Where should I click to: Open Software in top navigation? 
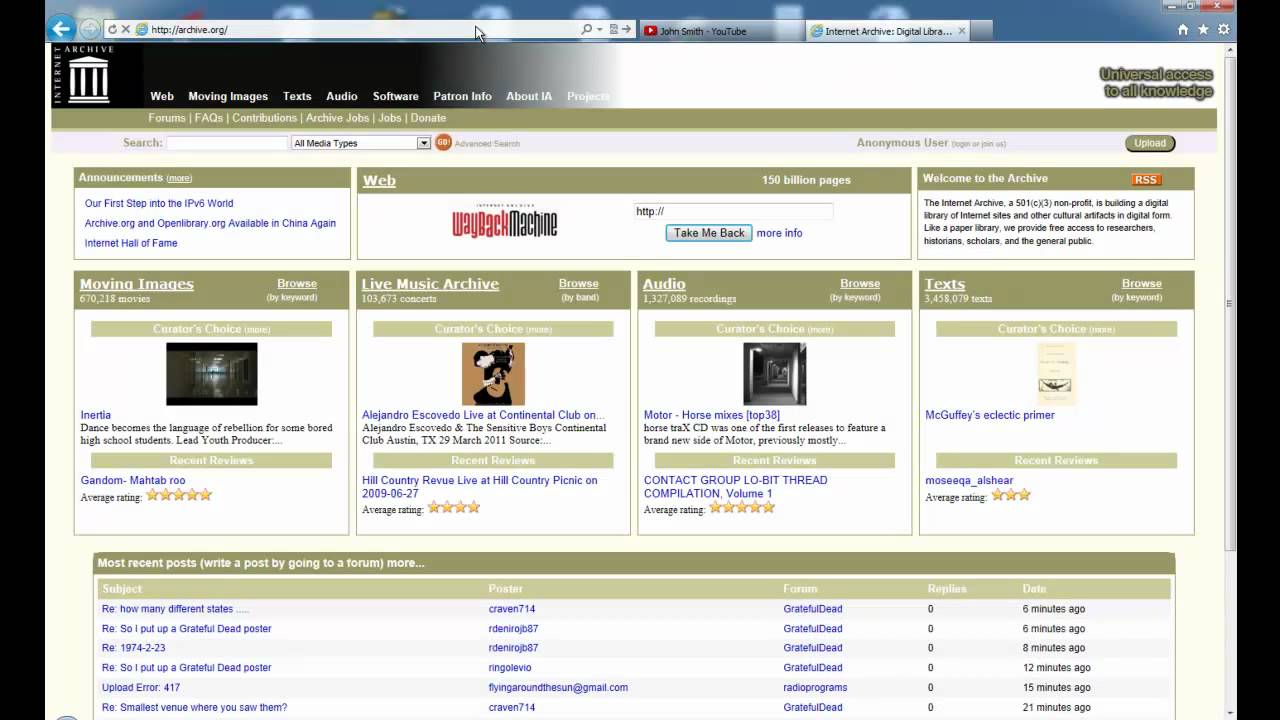pyautogui.click(x=396, y=96)
